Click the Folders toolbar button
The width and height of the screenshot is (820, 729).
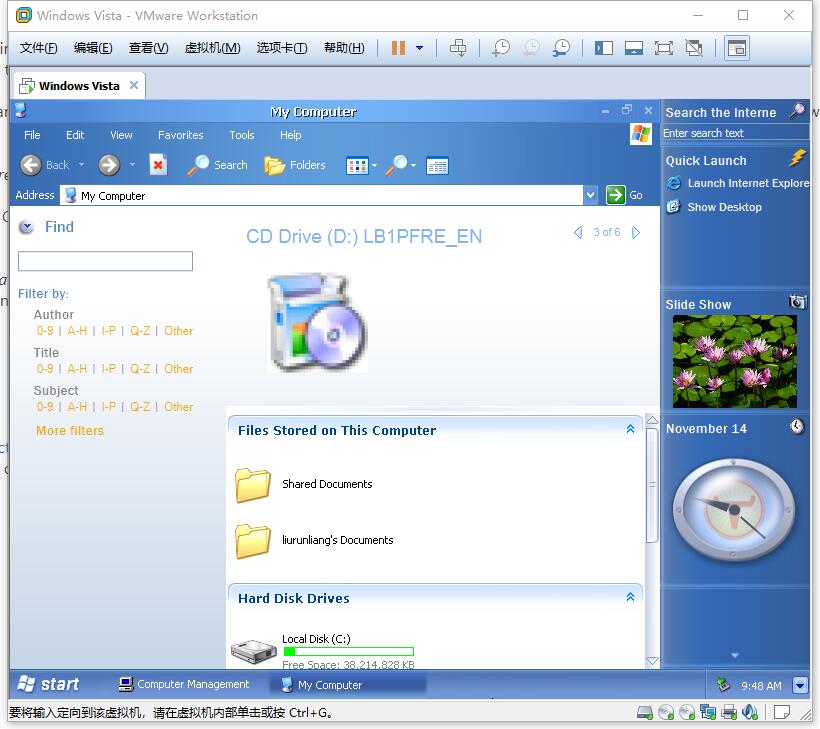pos(294,165)
